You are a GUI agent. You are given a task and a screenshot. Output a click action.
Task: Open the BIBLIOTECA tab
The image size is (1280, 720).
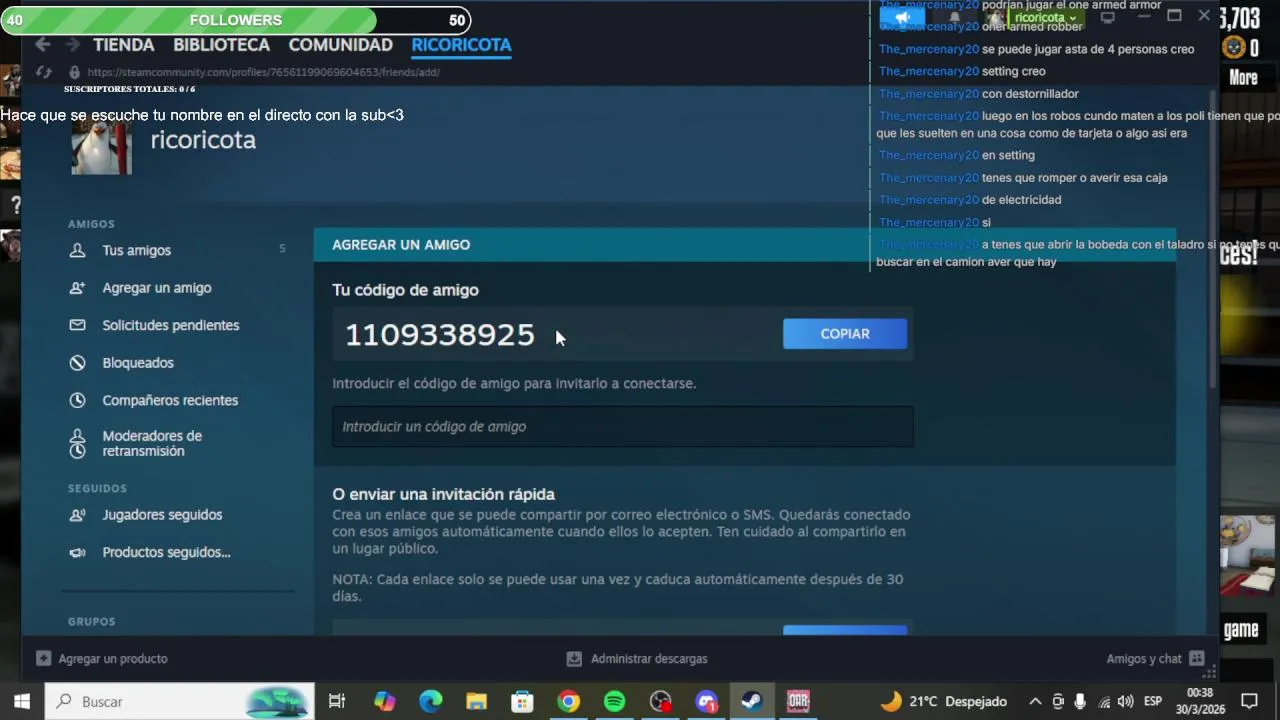click(x=221, y=45)
